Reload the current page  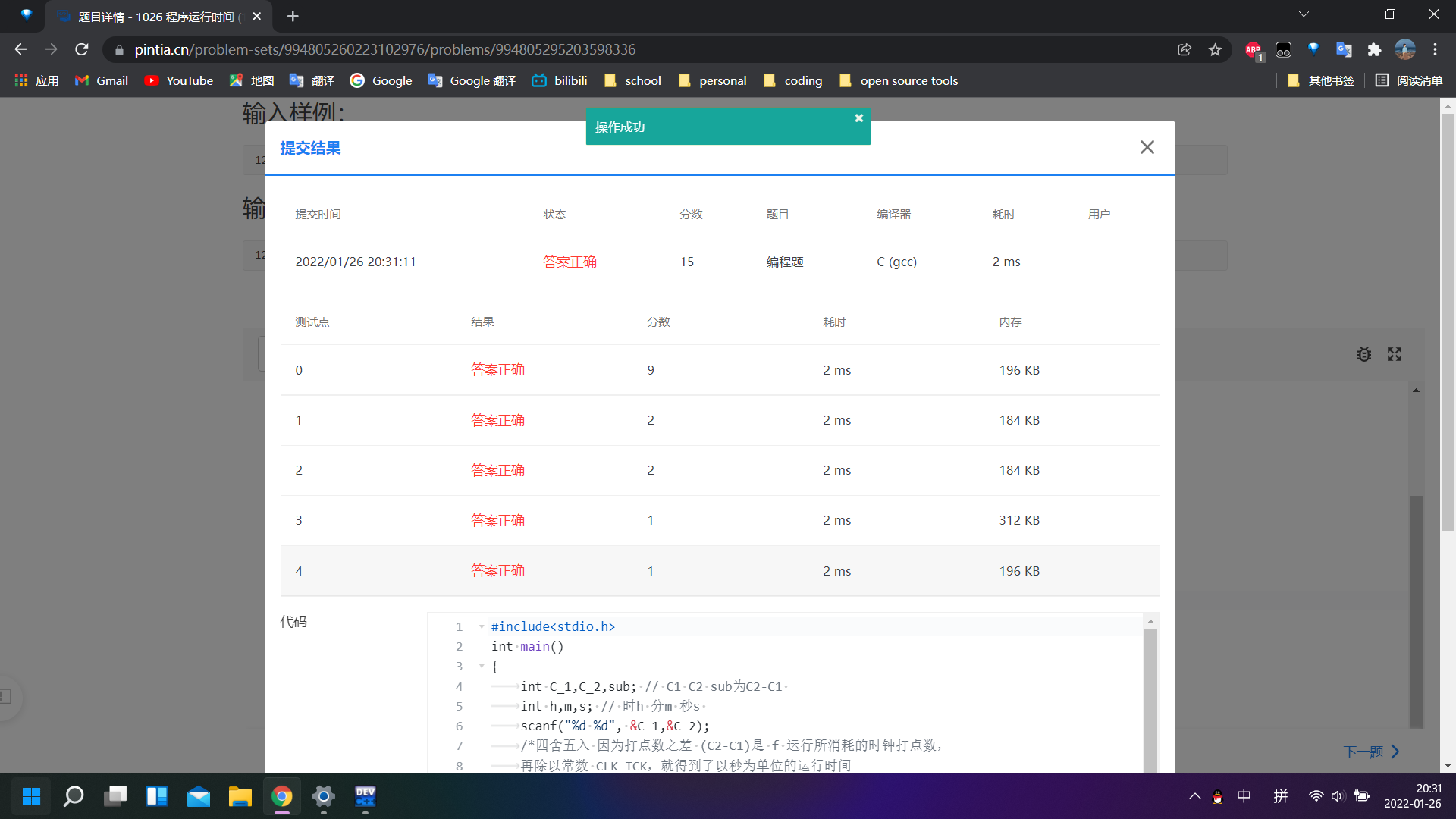pyautogui.click(x=82, y=50)
